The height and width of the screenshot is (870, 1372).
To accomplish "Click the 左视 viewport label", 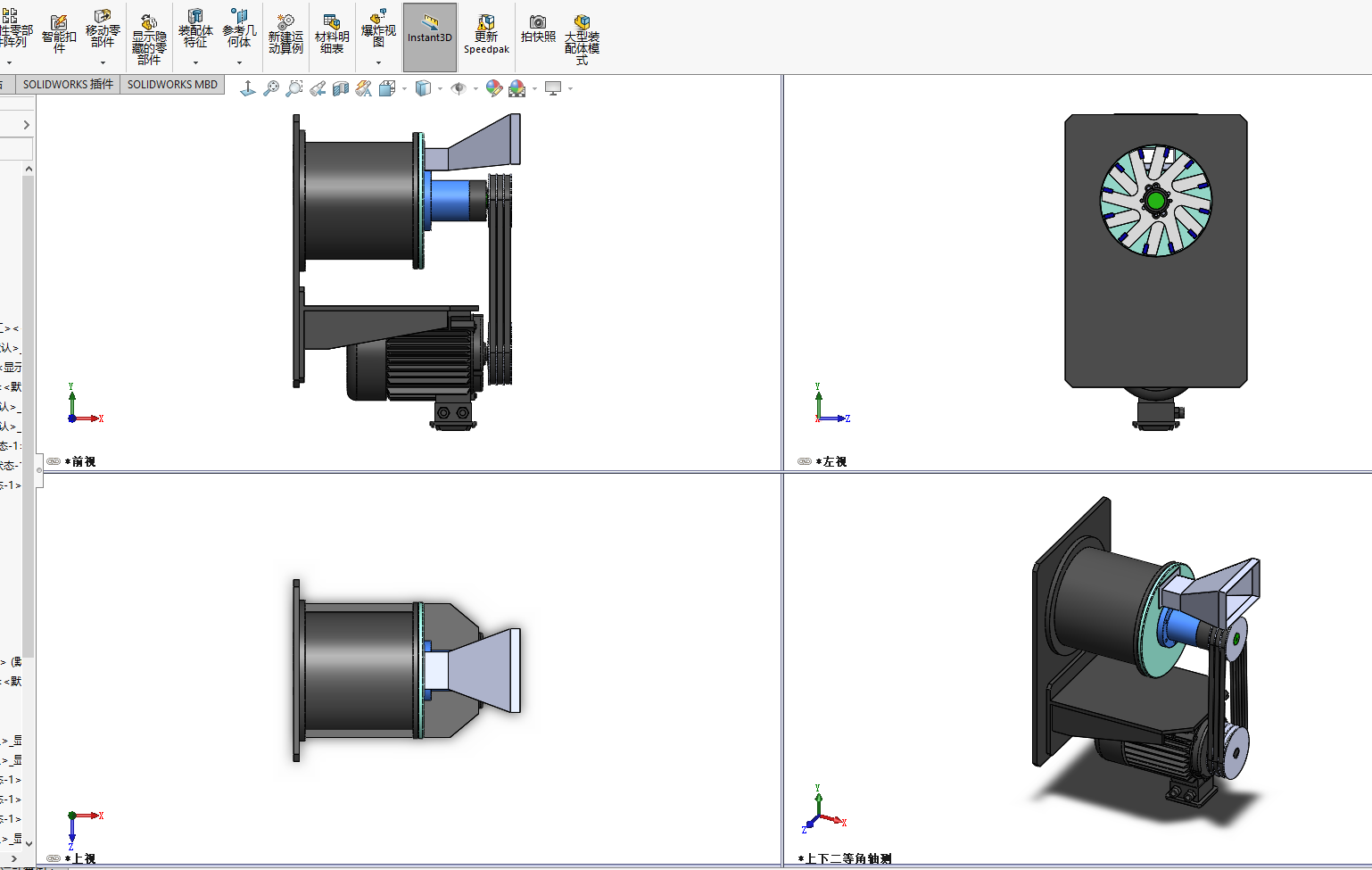I will [834, 461].
